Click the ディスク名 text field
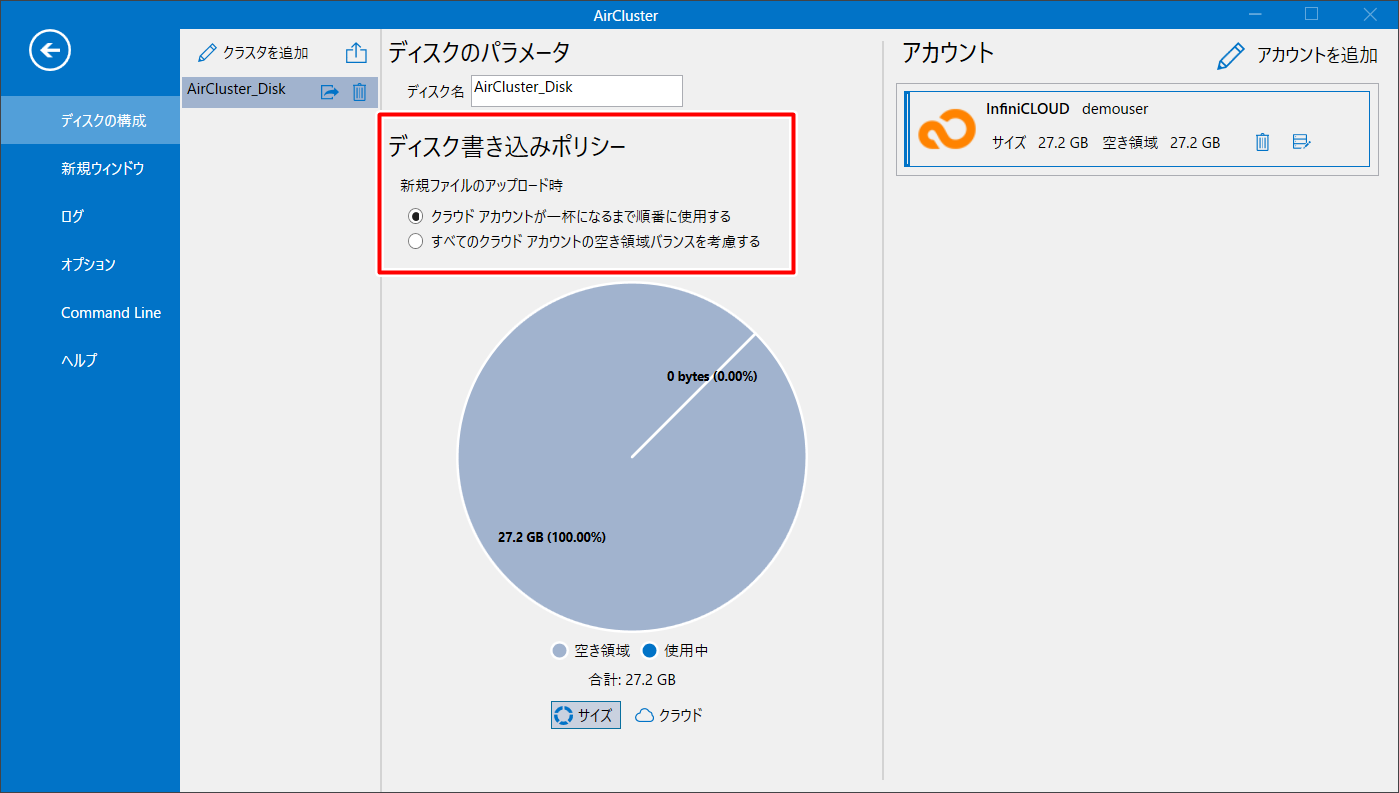 coord(577,91)
